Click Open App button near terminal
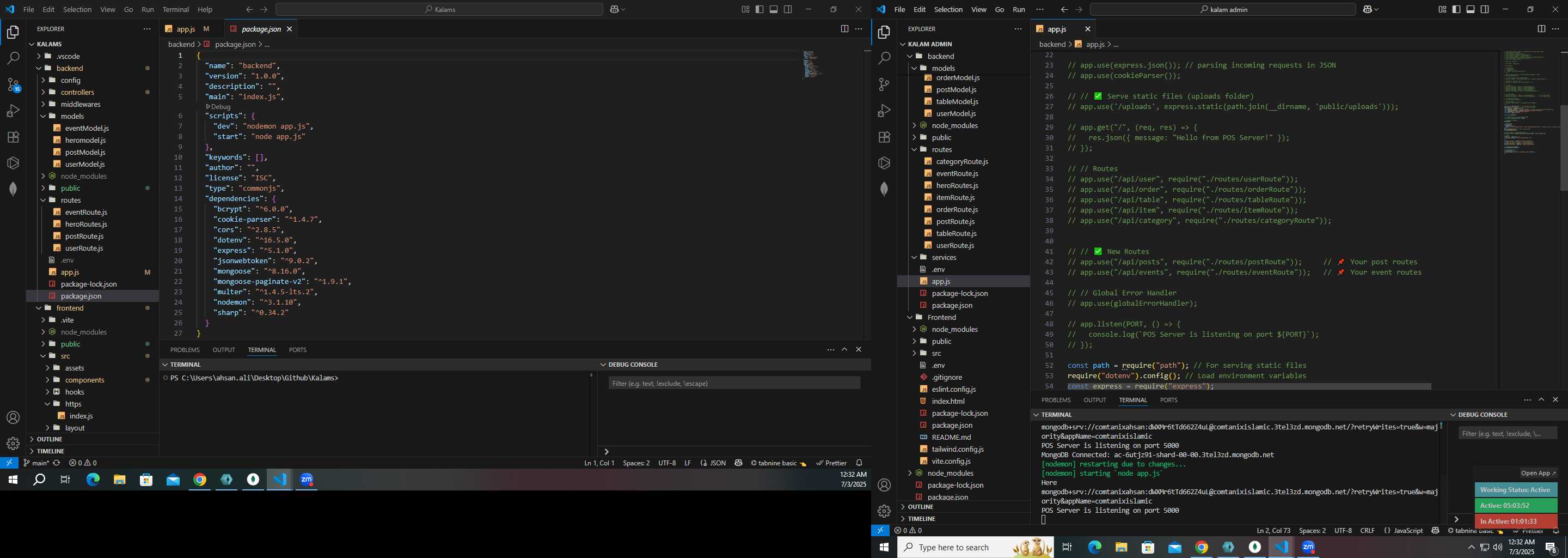 click(x=1538, y=472)
